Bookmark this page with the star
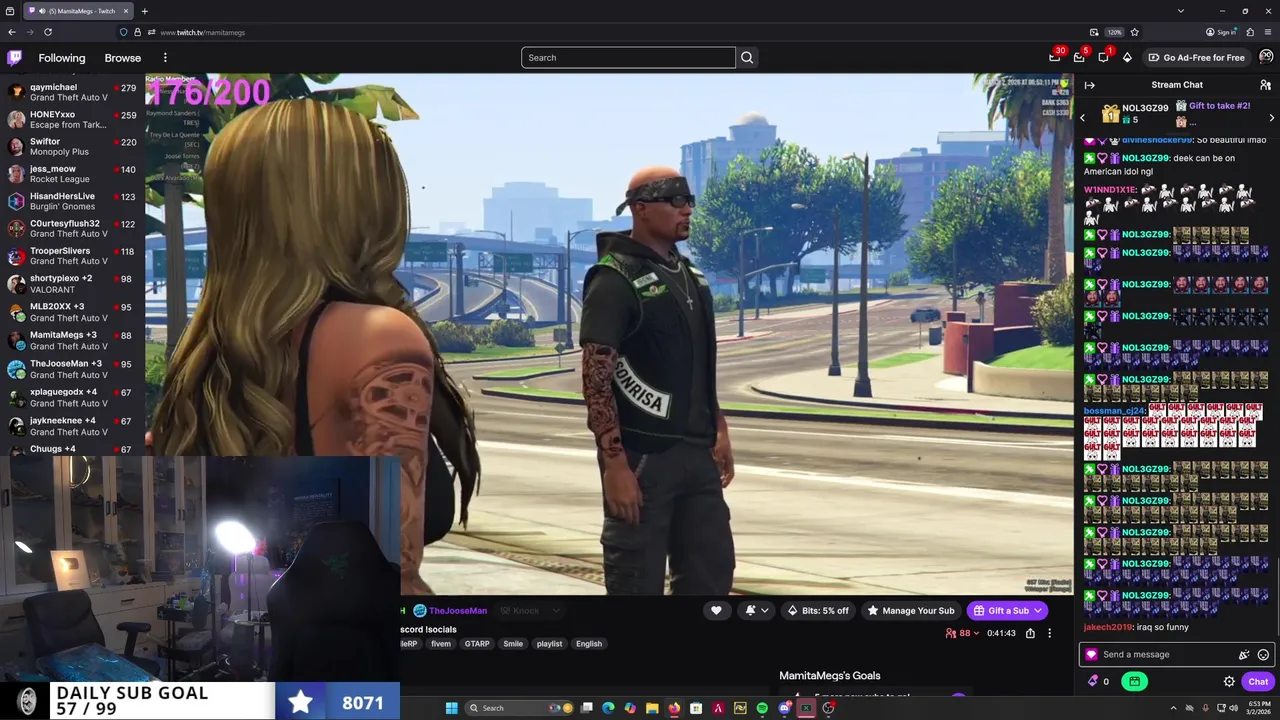 click(x=1134, y=32)
